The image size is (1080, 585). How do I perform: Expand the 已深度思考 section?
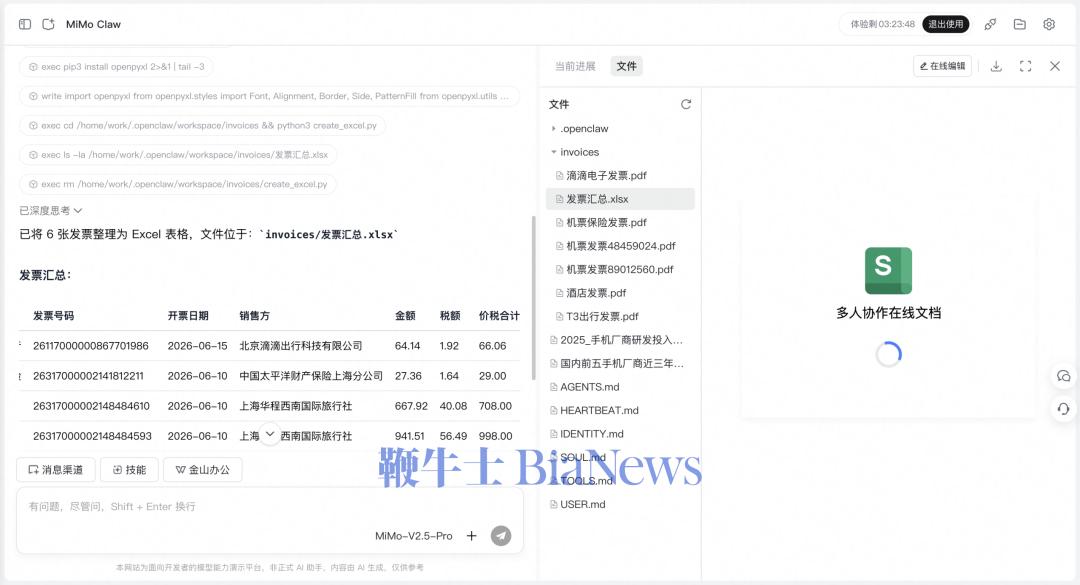51,210
